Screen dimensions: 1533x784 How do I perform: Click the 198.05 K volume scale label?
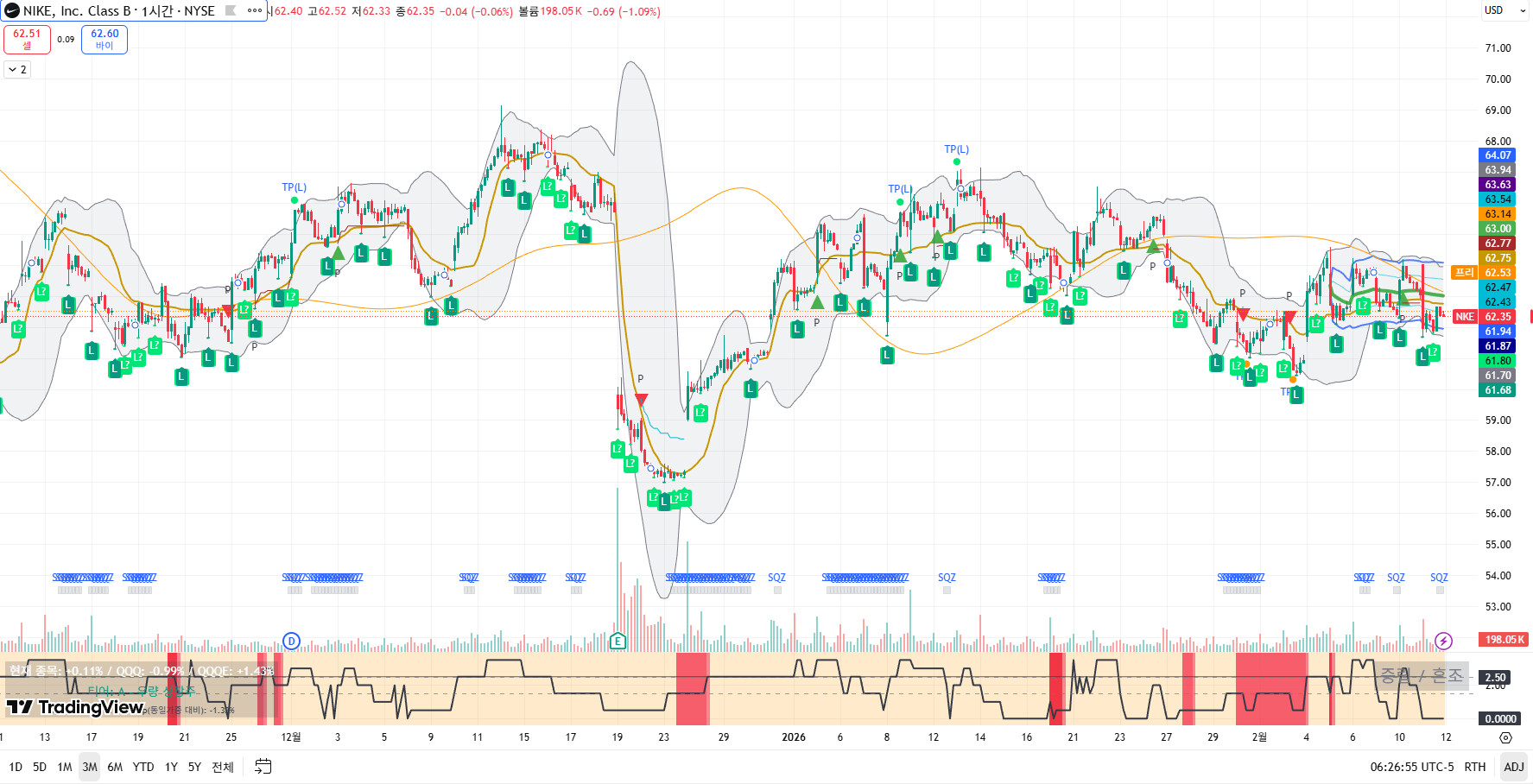coord(1503,640)
